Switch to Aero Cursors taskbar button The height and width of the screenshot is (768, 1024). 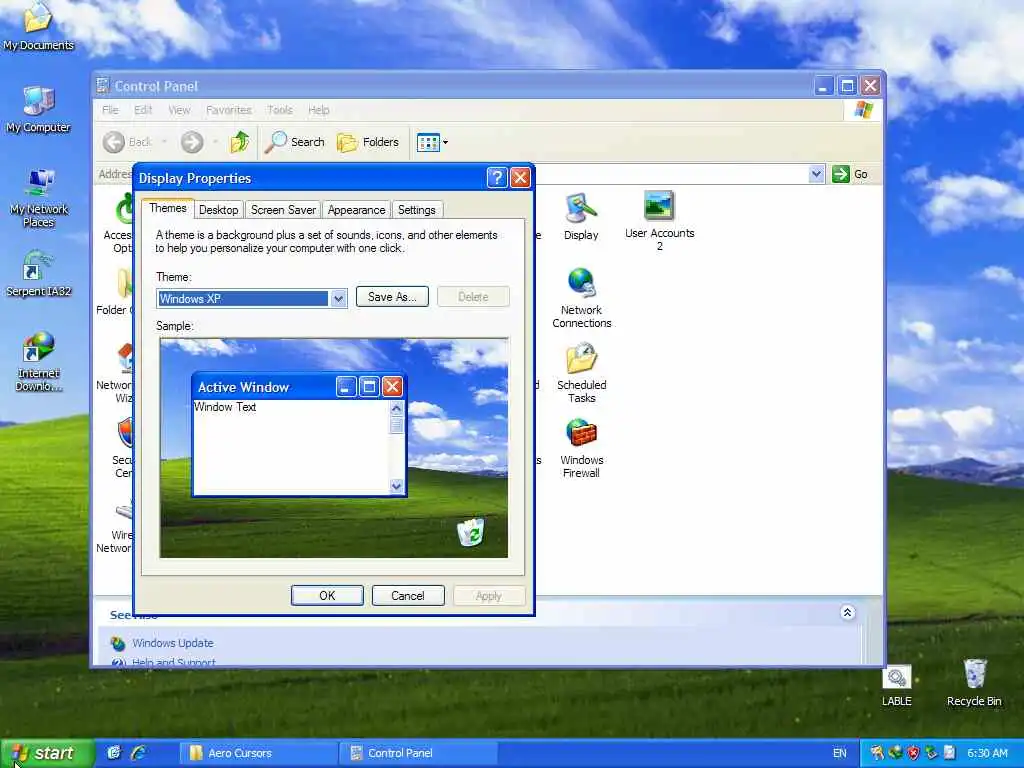point(258,753)
